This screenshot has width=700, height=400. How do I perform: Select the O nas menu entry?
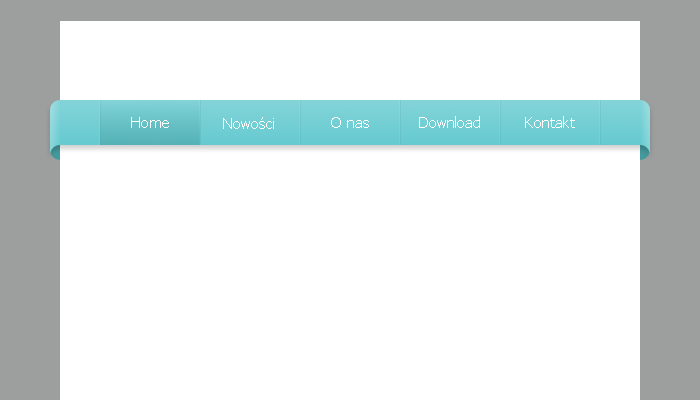coord(350,123)
